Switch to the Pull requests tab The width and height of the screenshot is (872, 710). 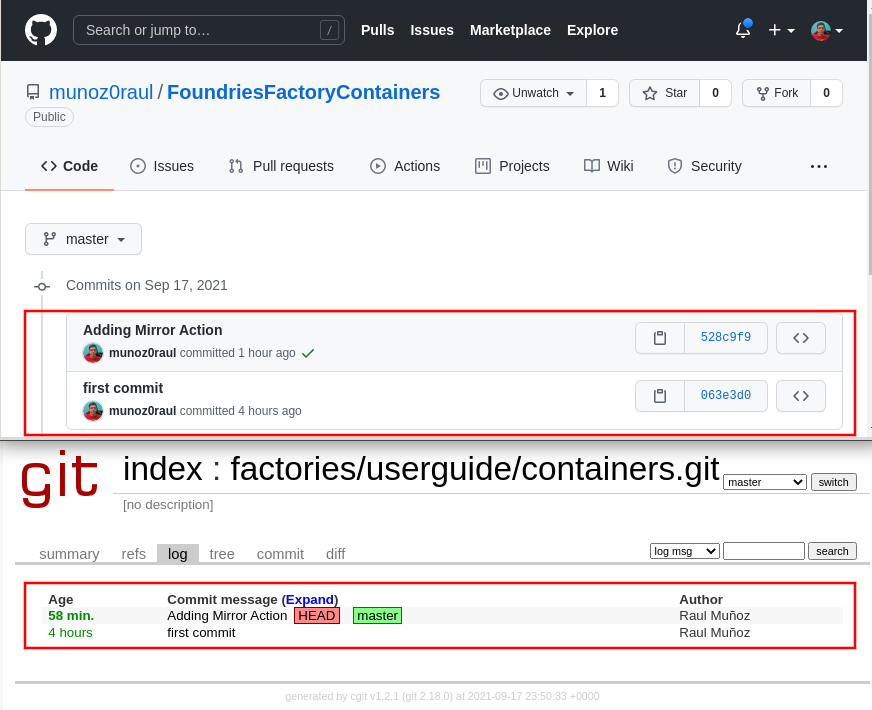click(281, 166)
